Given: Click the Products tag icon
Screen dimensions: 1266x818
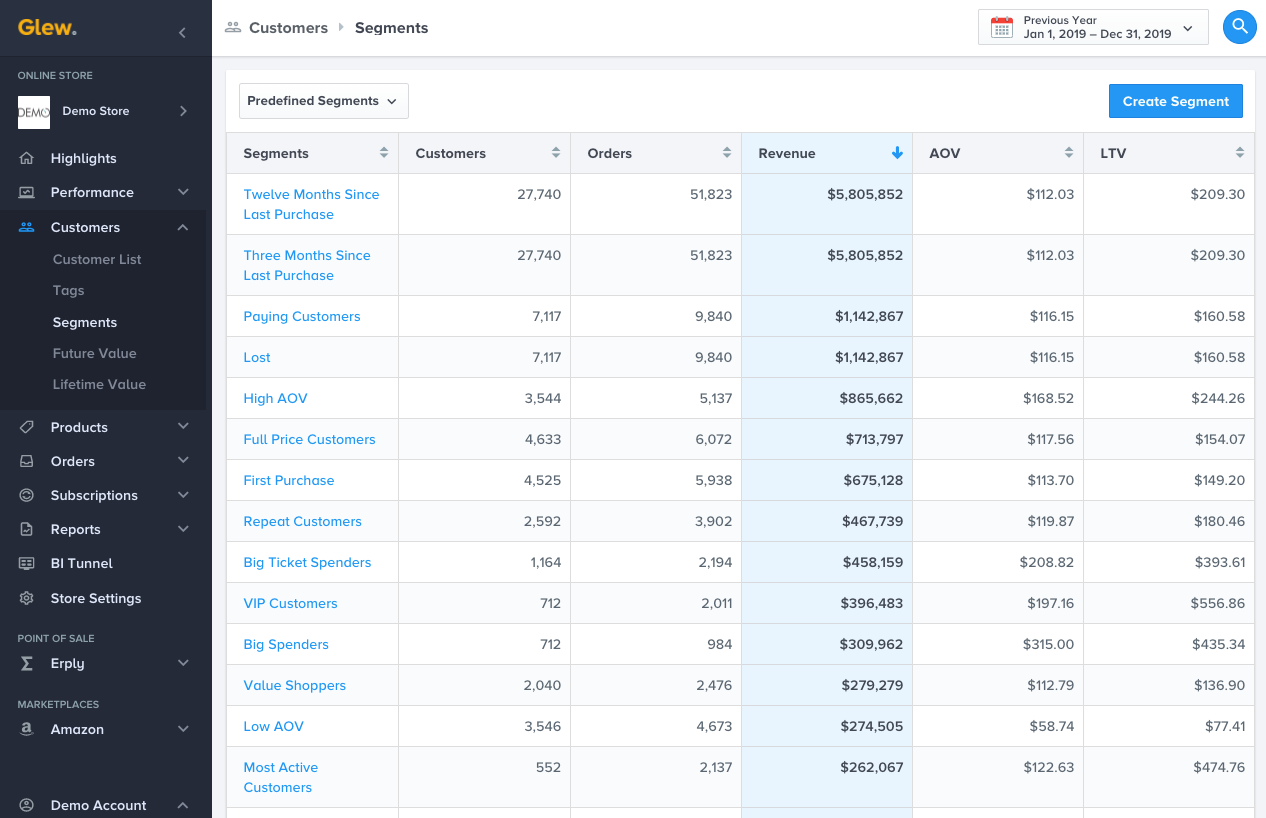Looking at the screenshot, I should point(27,427).
